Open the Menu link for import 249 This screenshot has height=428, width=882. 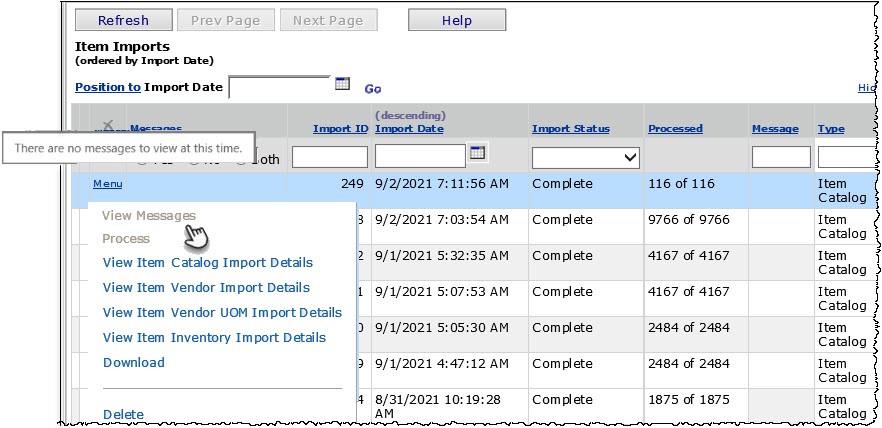coord(107,184)
